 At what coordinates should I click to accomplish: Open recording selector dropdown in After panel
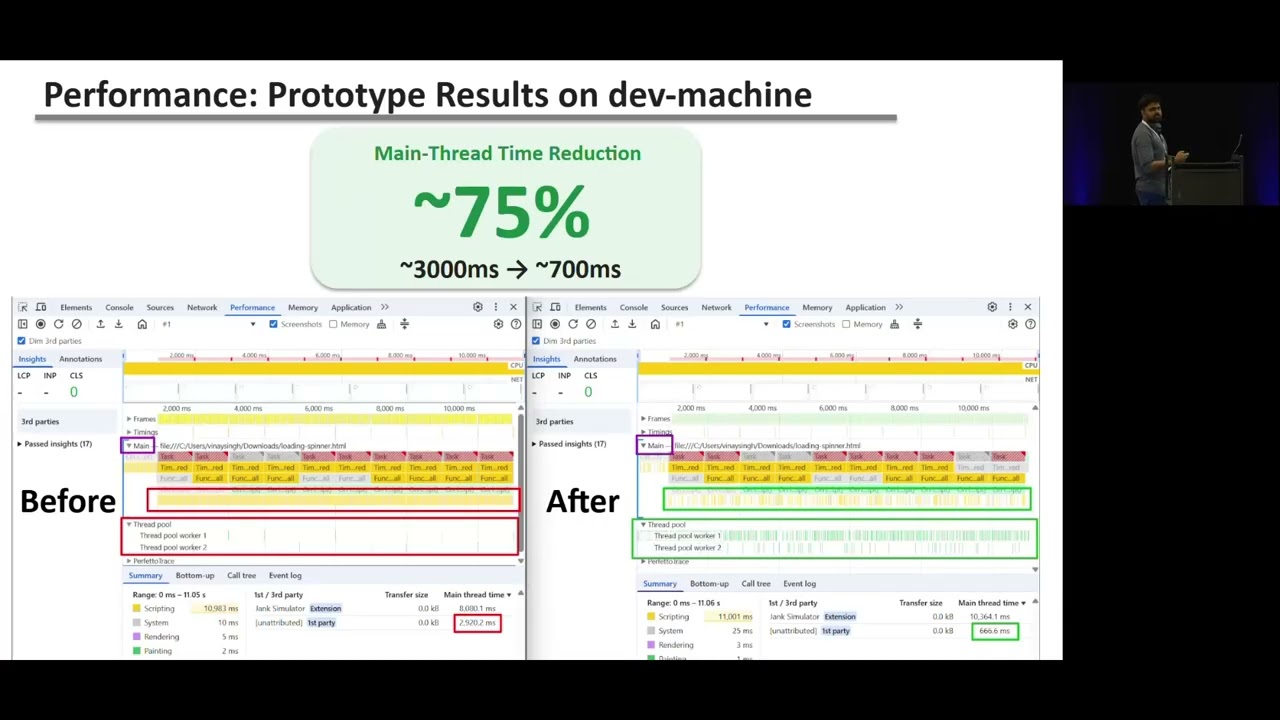722,324
